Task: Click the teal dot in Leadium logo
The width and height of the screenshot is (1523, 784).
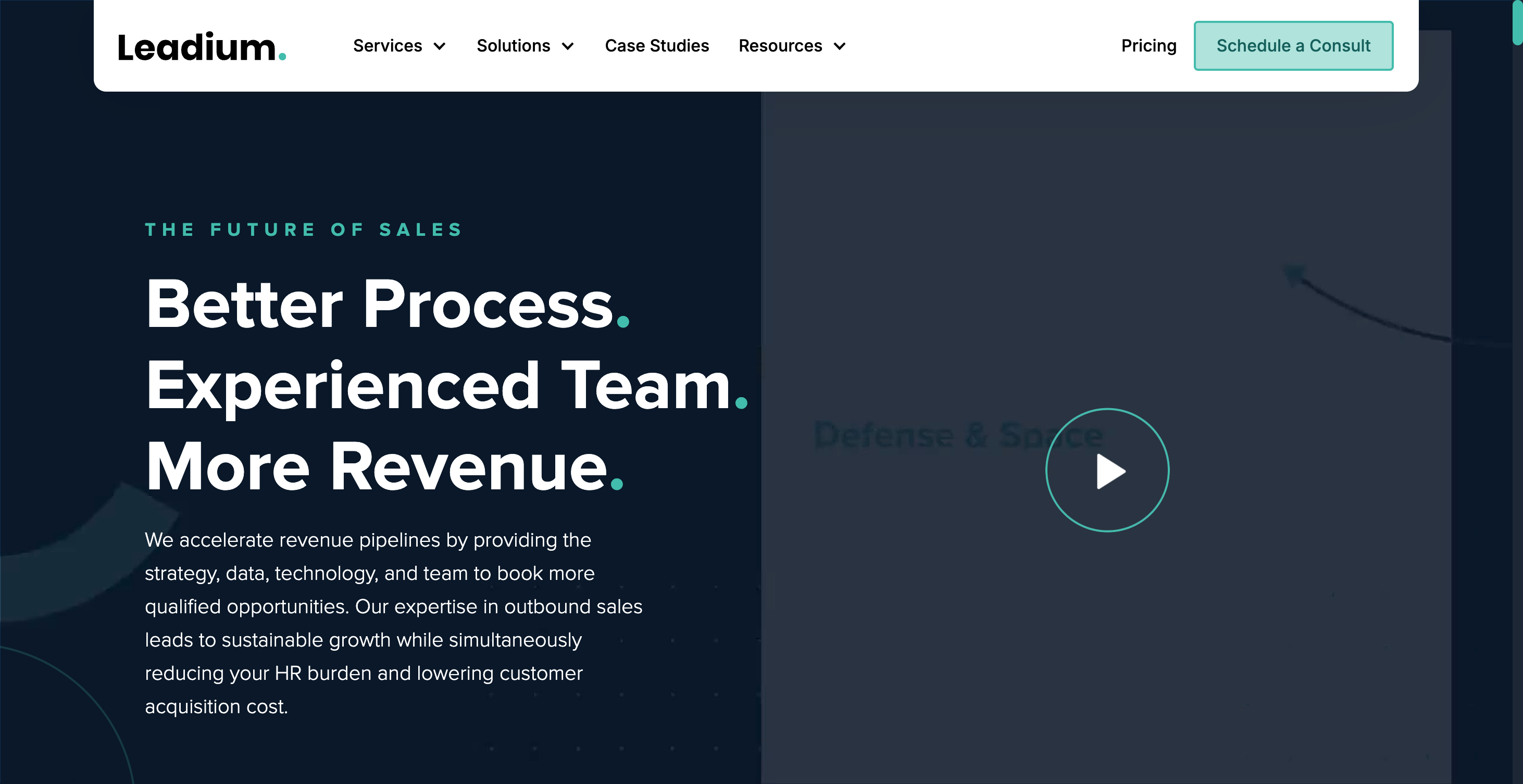Action: coord(282,57)
